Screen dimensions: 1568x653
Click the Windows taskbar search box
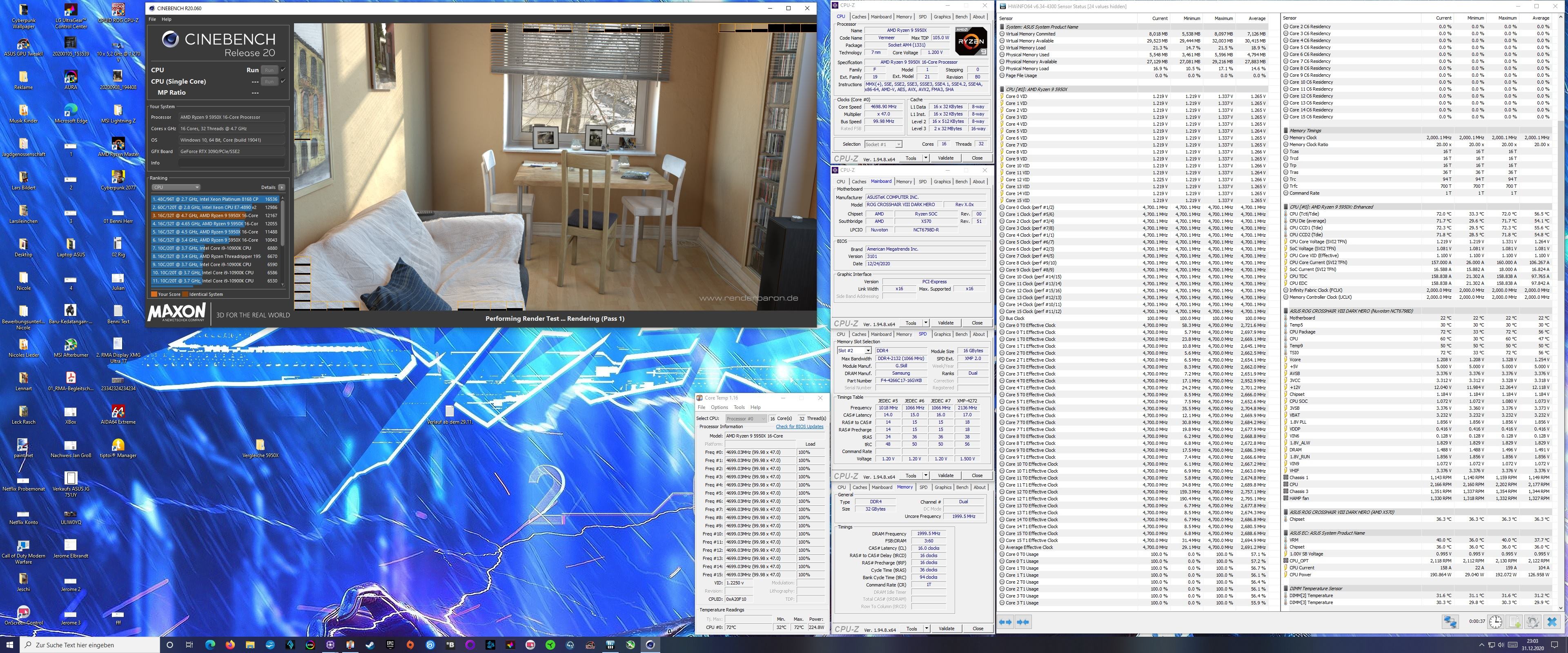click(x=90, y=645)
